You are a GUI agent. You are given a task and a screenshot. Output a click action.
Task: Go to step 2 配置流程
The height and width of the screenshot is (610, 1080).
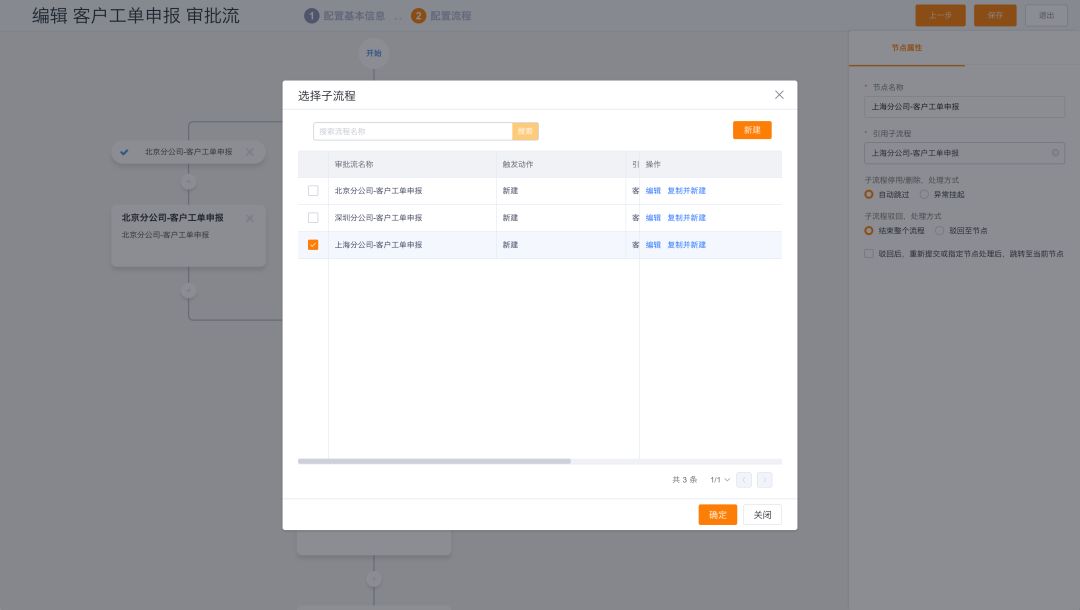(441, 16)
